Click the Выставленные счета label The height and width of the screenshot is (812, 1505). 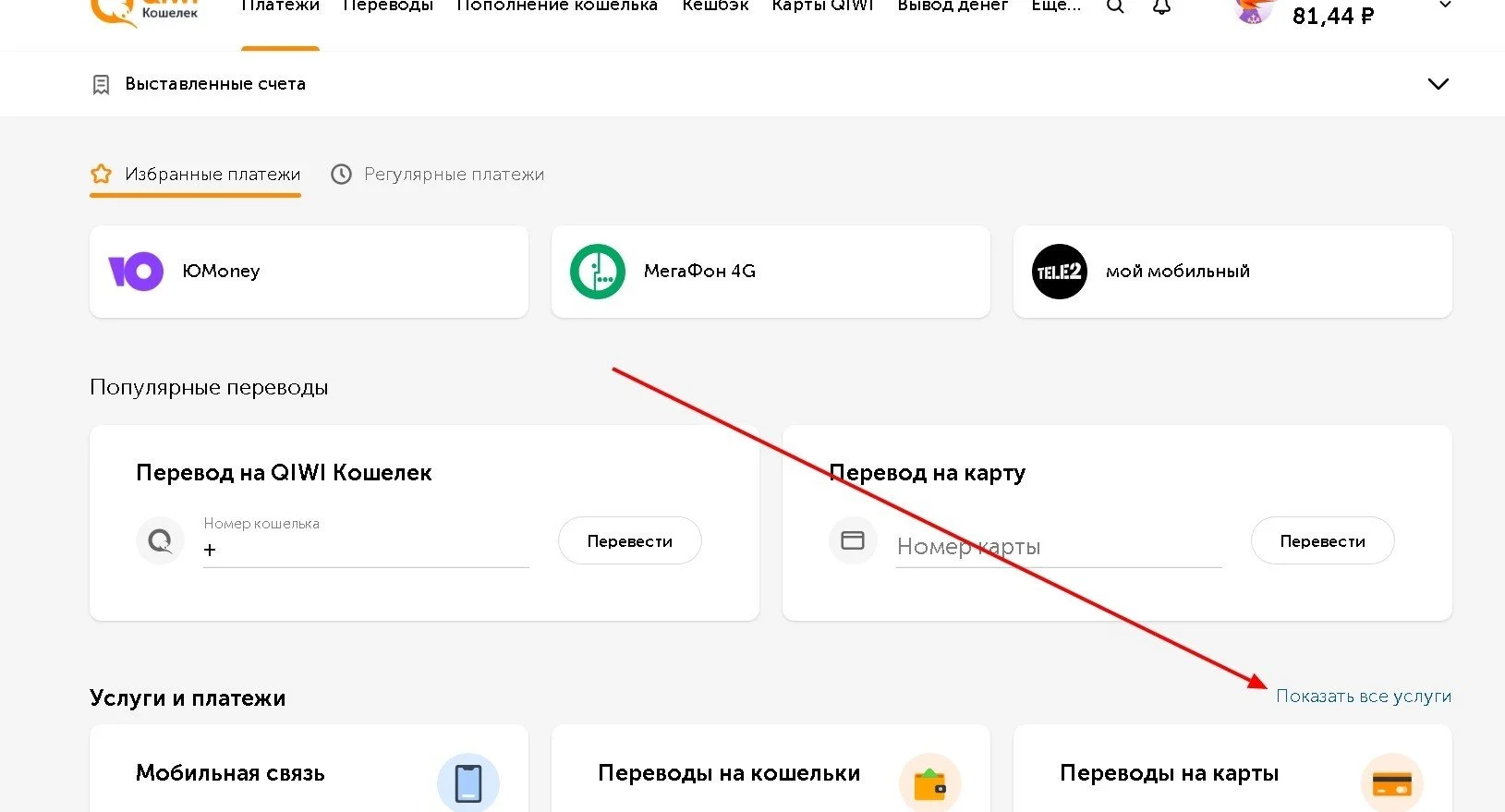(x=215, y=84)
